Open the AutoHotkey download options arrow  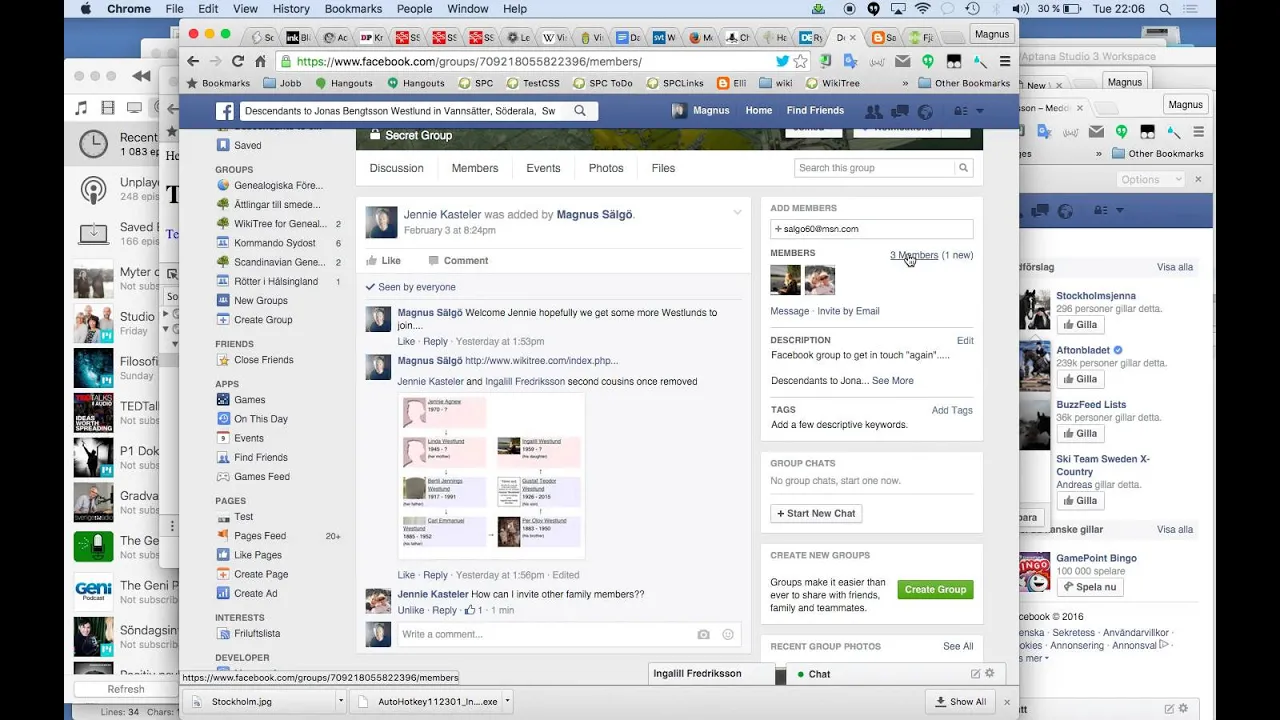(x=507, y=701)
